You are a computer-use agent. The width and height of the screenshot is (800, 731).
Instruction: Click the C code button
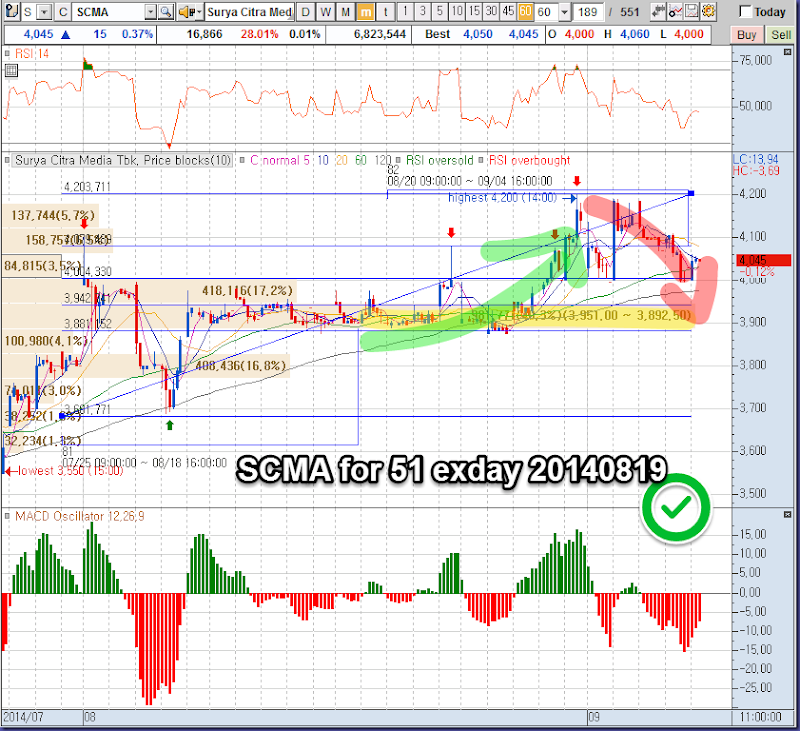click(63, 12)
